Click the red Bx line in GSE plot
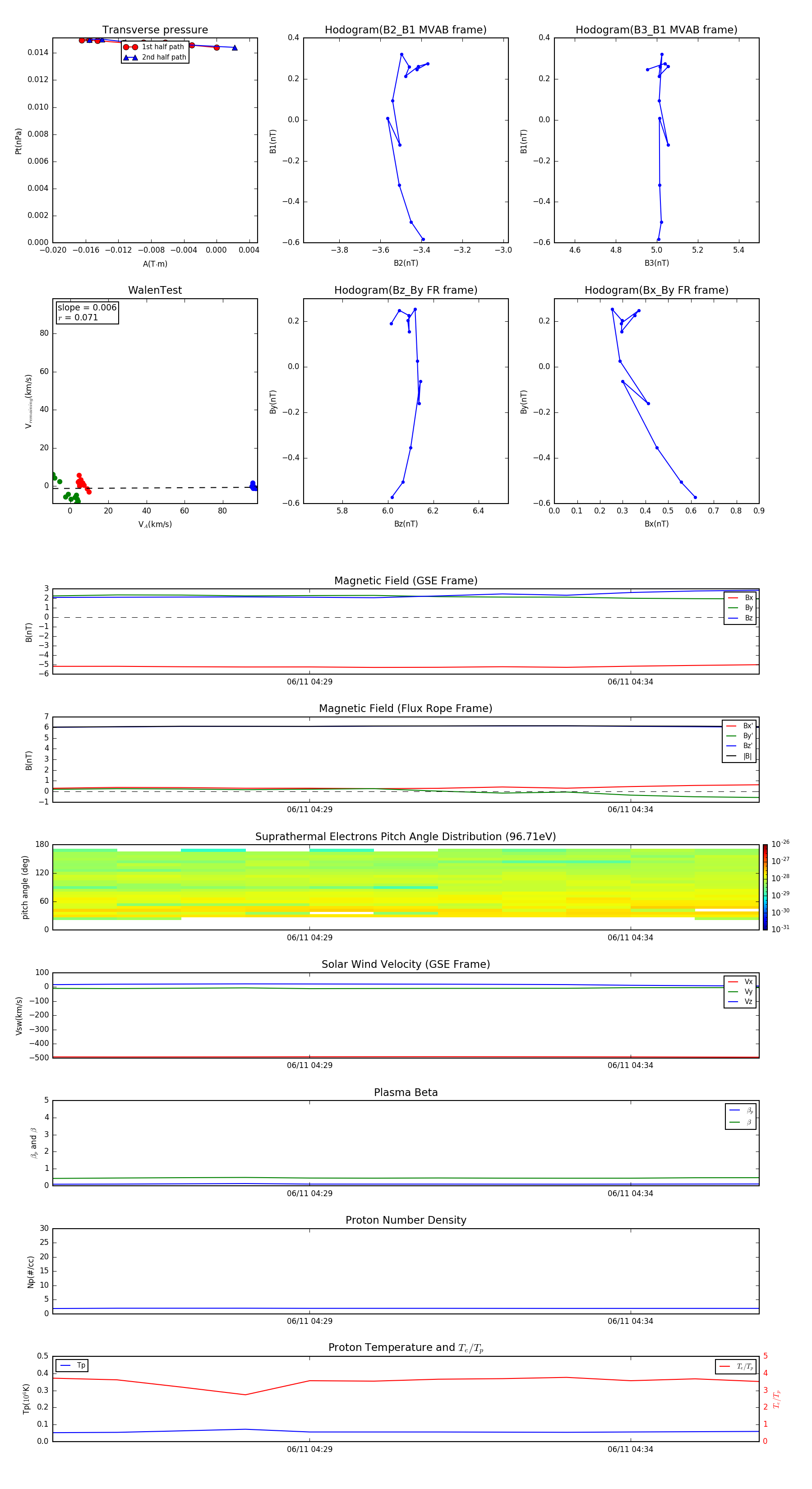Screen dimensions: 812x1489 (x=406, y=668)
